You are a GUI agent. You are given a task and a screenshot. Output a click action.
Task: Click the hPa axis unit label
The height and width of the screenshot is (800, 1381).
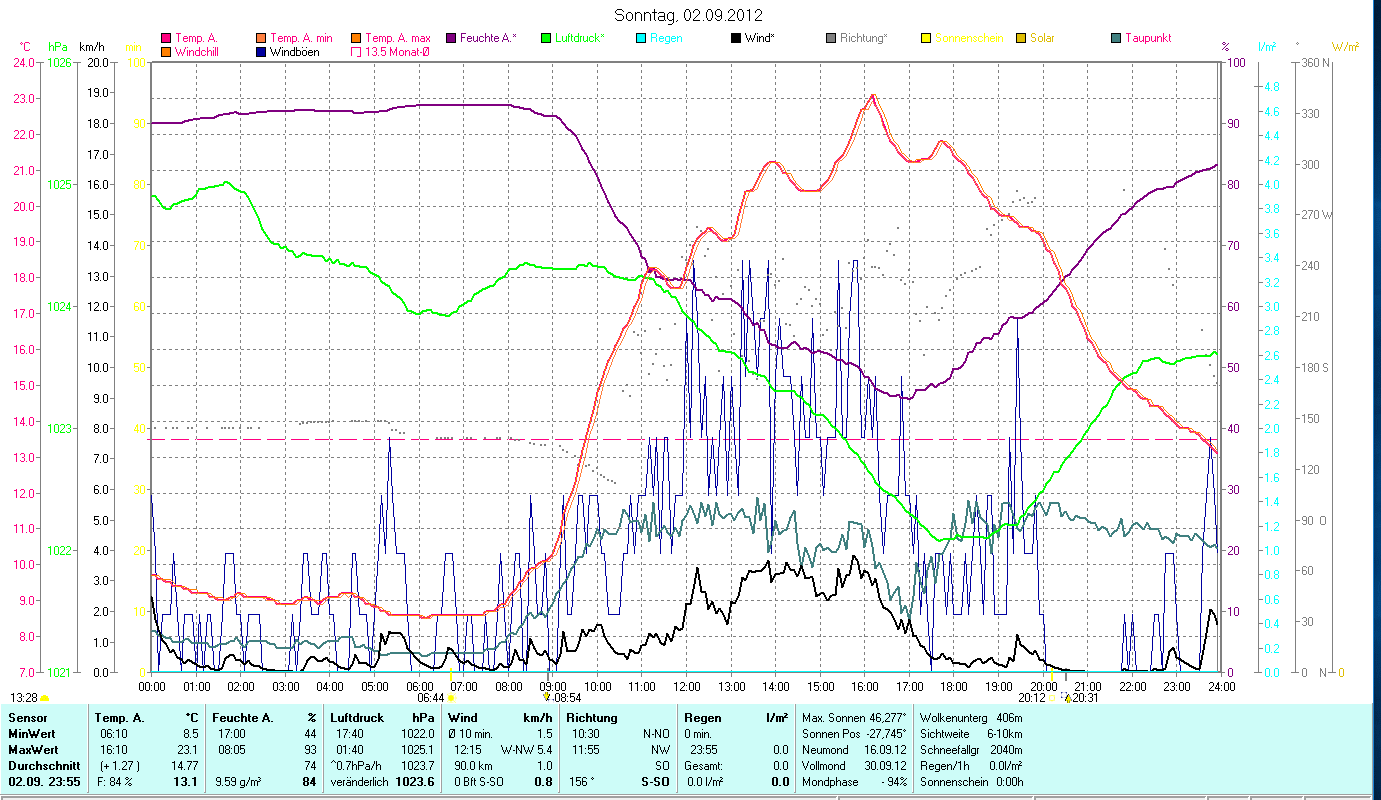pyautogui.click(x=58, y=47)
